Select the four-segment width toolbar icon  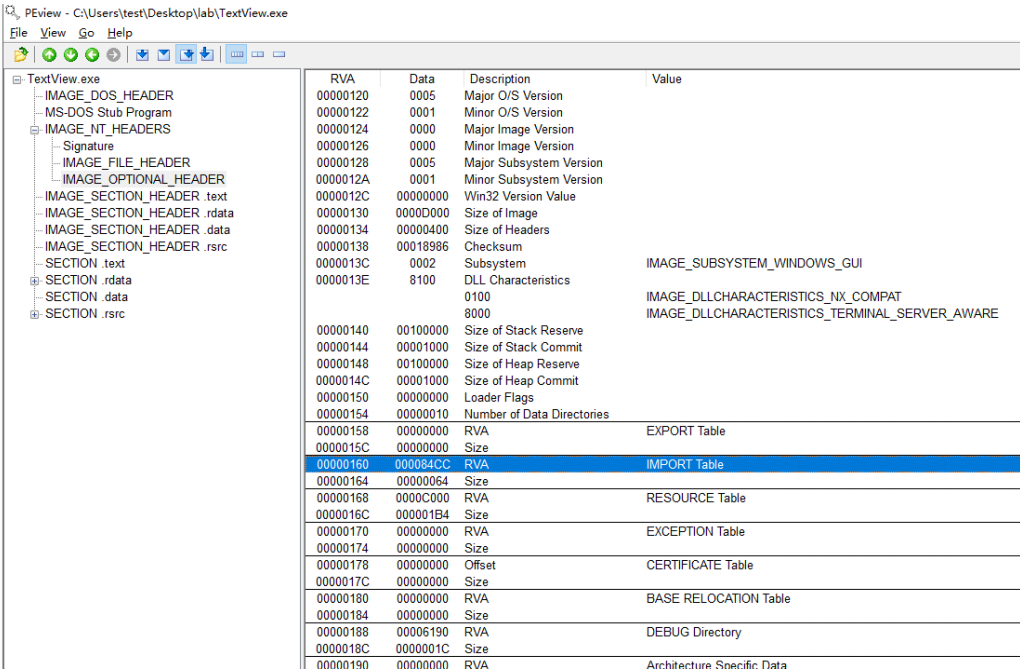(x=237, y=55)
